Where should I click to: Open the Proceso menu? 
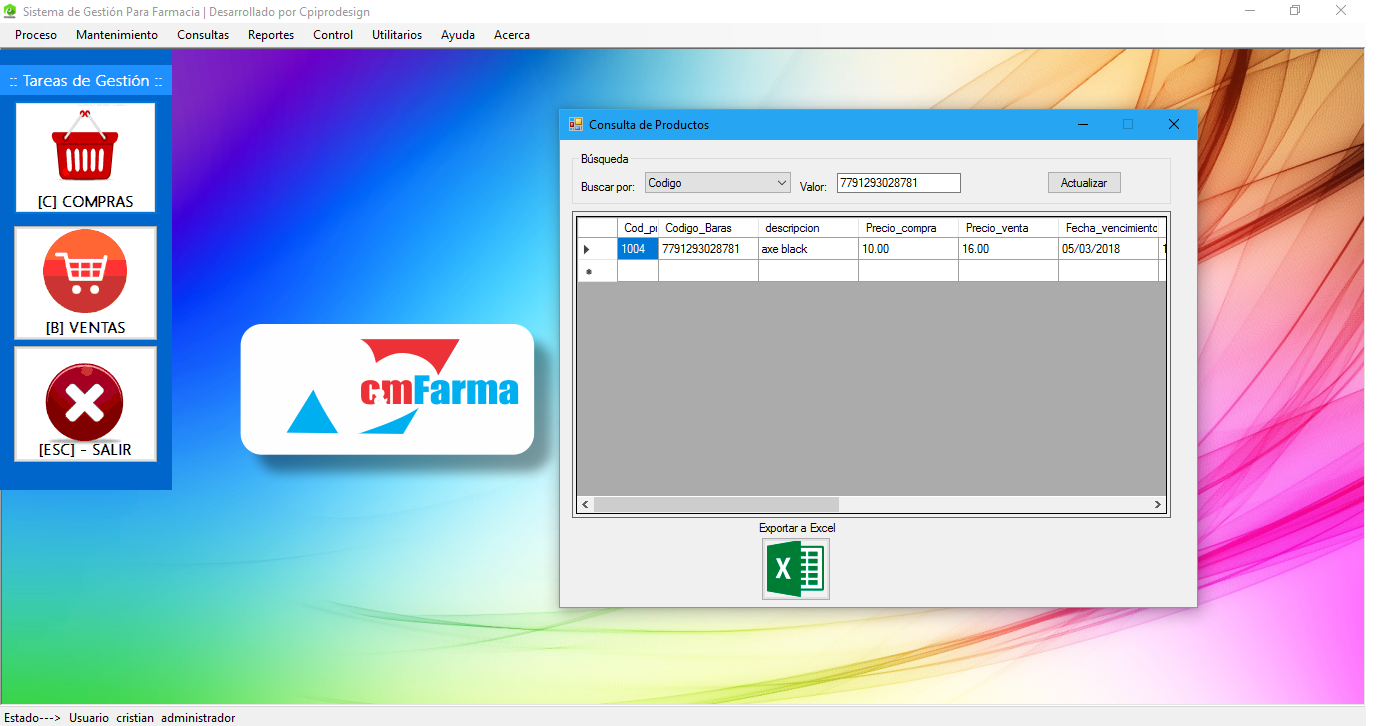click(x=36, y=35)
